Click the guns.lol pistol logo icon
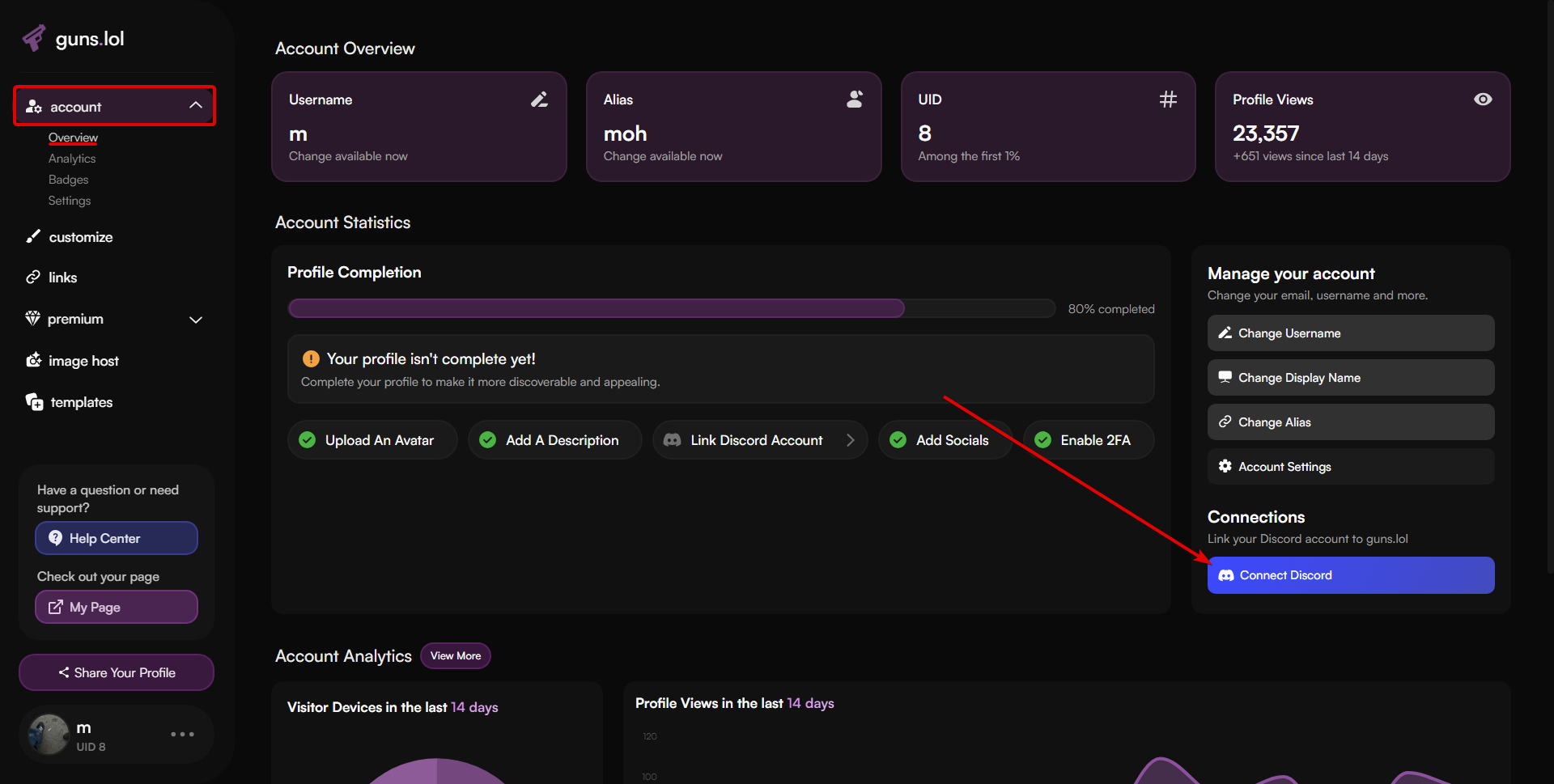The image size is (1554, 784). click(x=34, y=38)
